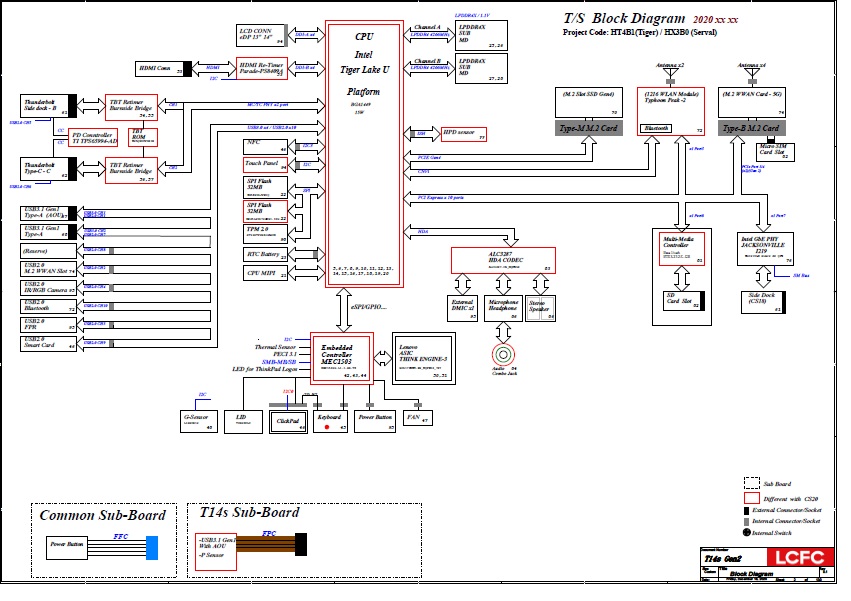Select the CPU MIPI block
851x601 pixels.
[x=265, y=273]
